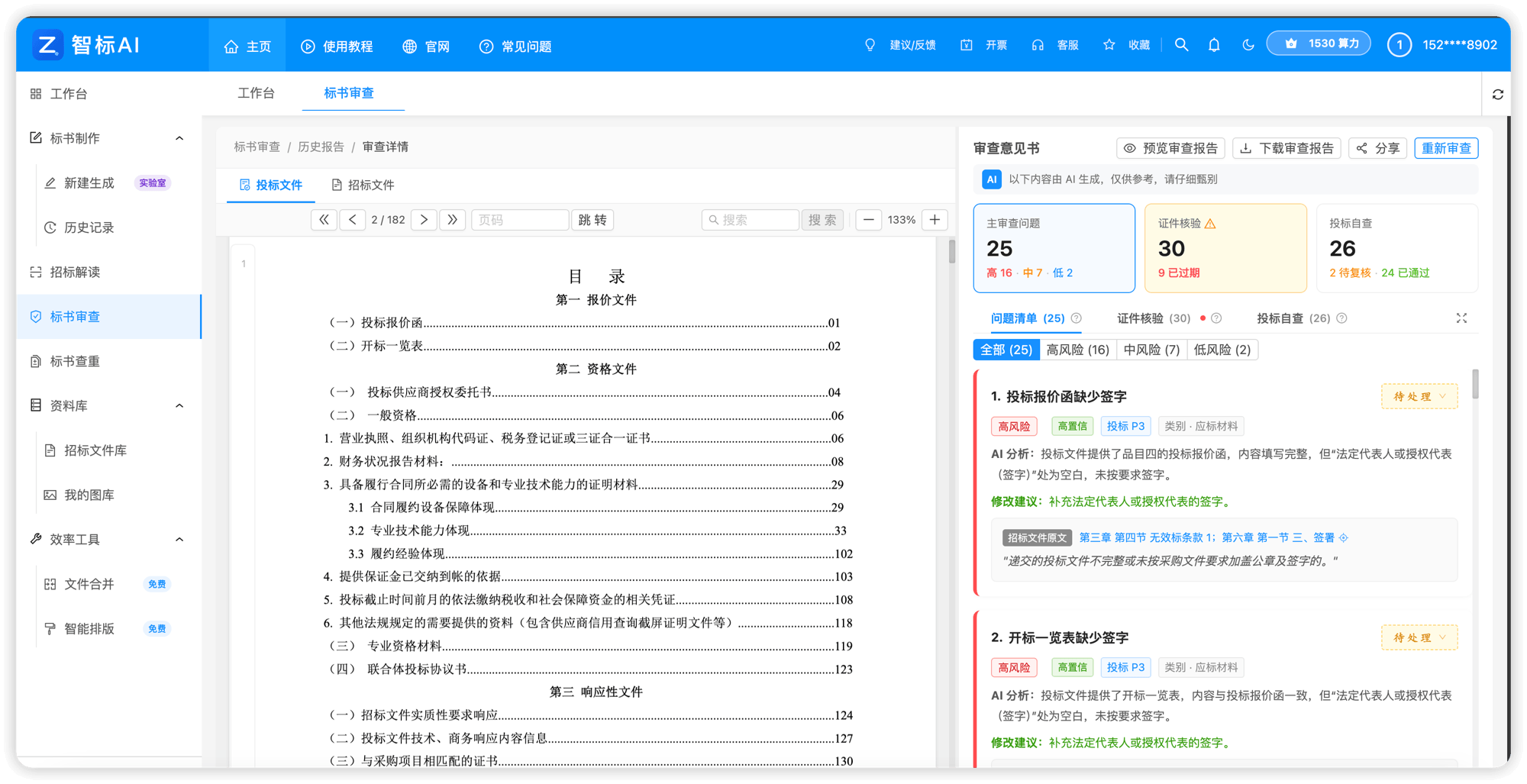
Task: Click the 下载审查报告 button
Action: (x=1286, y=148)
